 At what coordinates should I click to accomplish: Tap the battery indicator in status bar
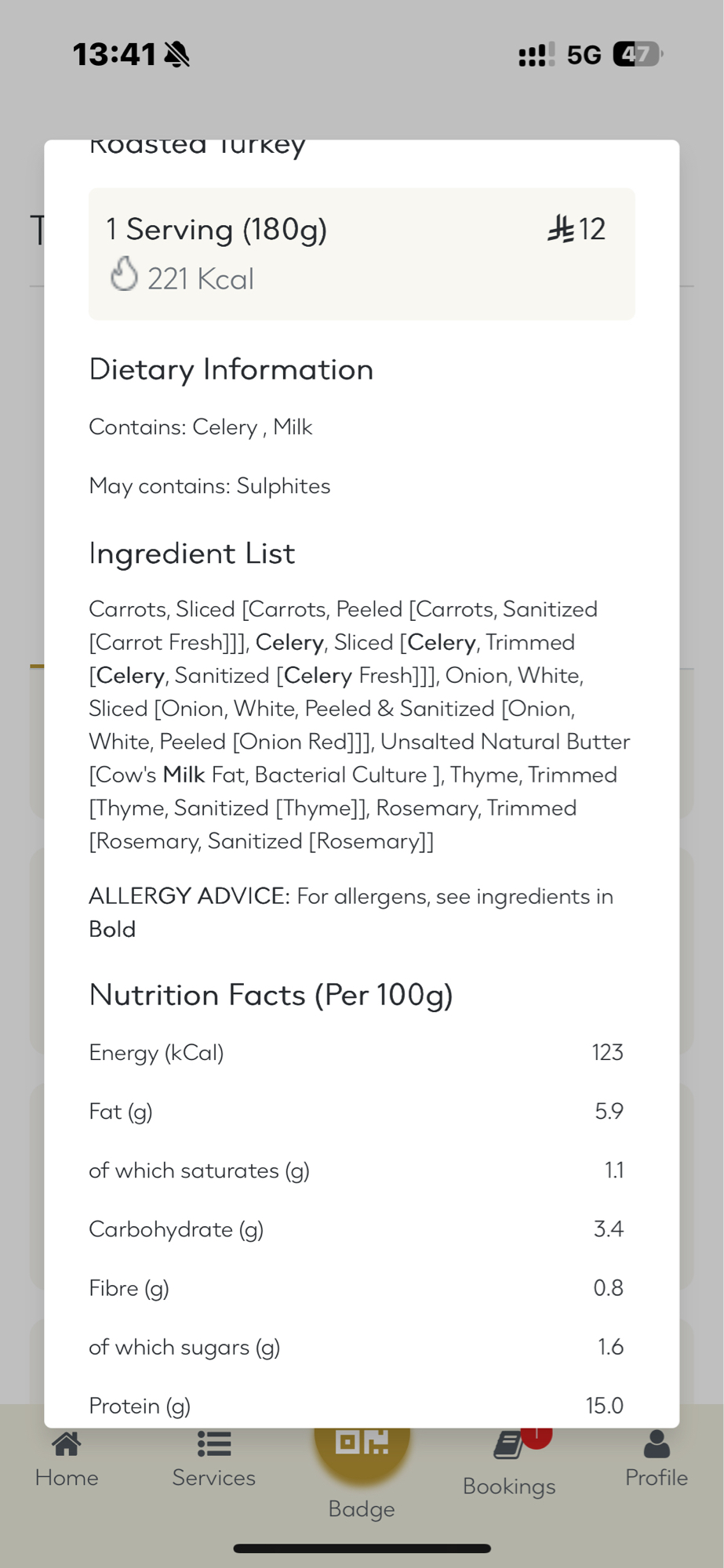[637, 54]
